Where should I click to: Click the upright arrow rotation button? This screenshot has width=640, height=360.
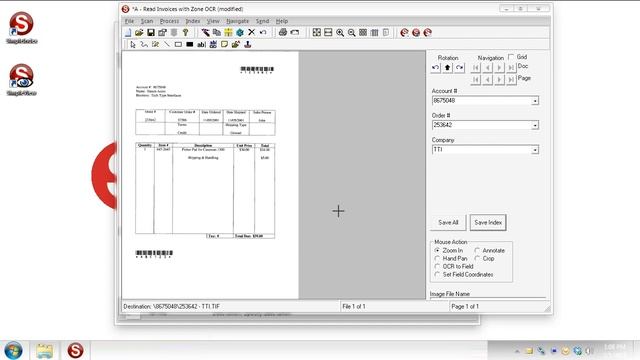click(447, 68)
